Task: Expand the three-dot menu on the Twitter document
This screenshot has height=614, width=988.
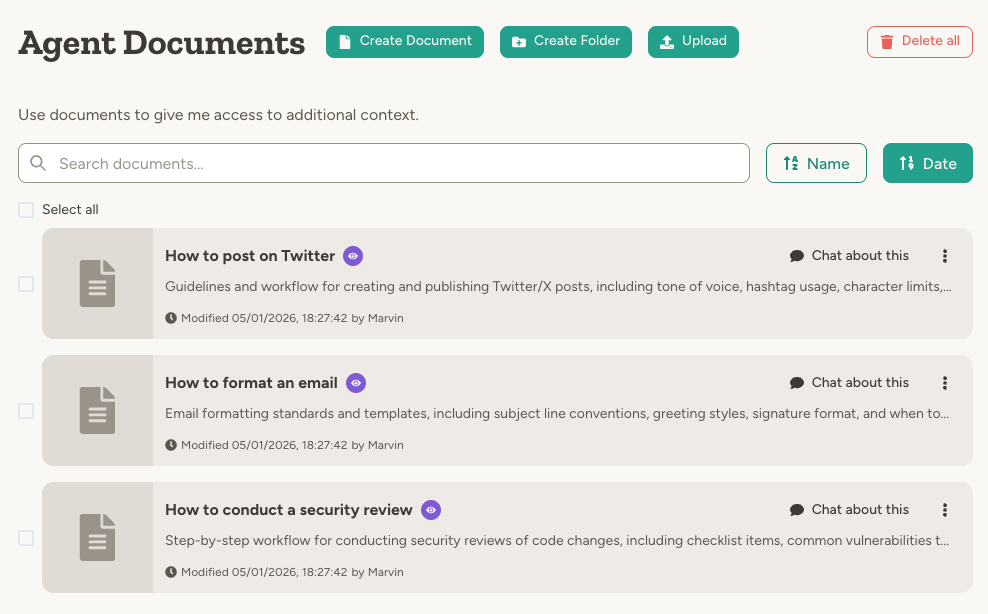Action: [944, 256]
